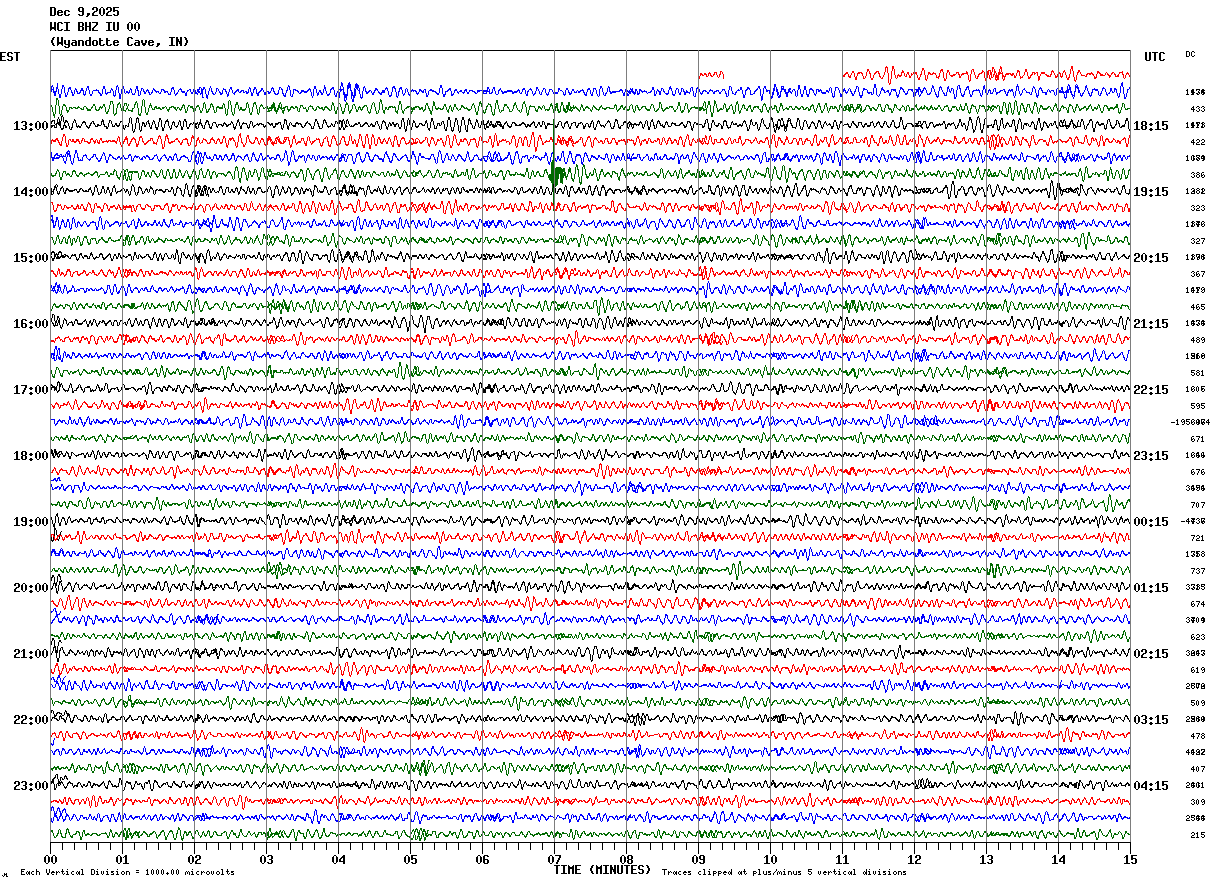The height and width of the screenshot is (886, 1210).
Task: Select the 19:00 EST time label
Action: pyautogui.click(x=31, y=522)
